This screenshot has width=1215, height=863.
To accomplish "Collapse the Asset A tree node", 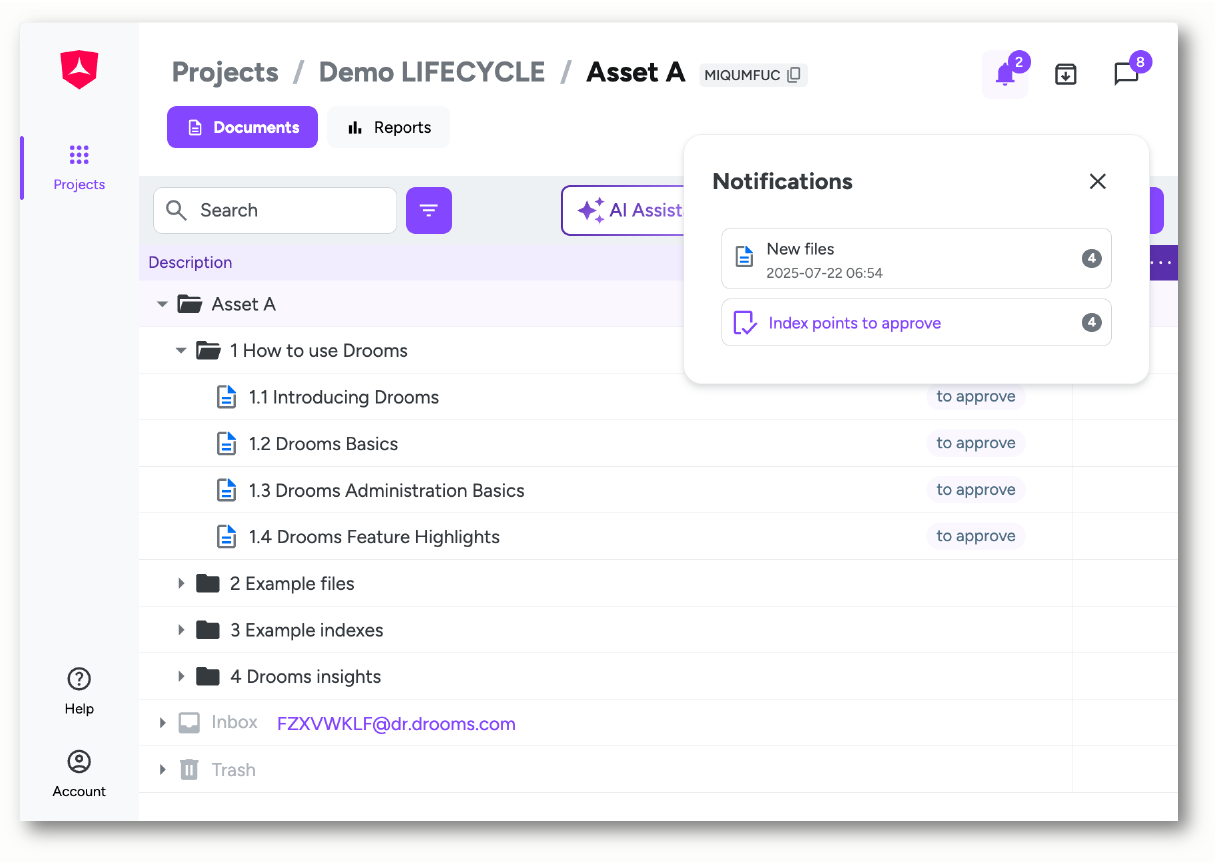I will [x=162, y=304].
